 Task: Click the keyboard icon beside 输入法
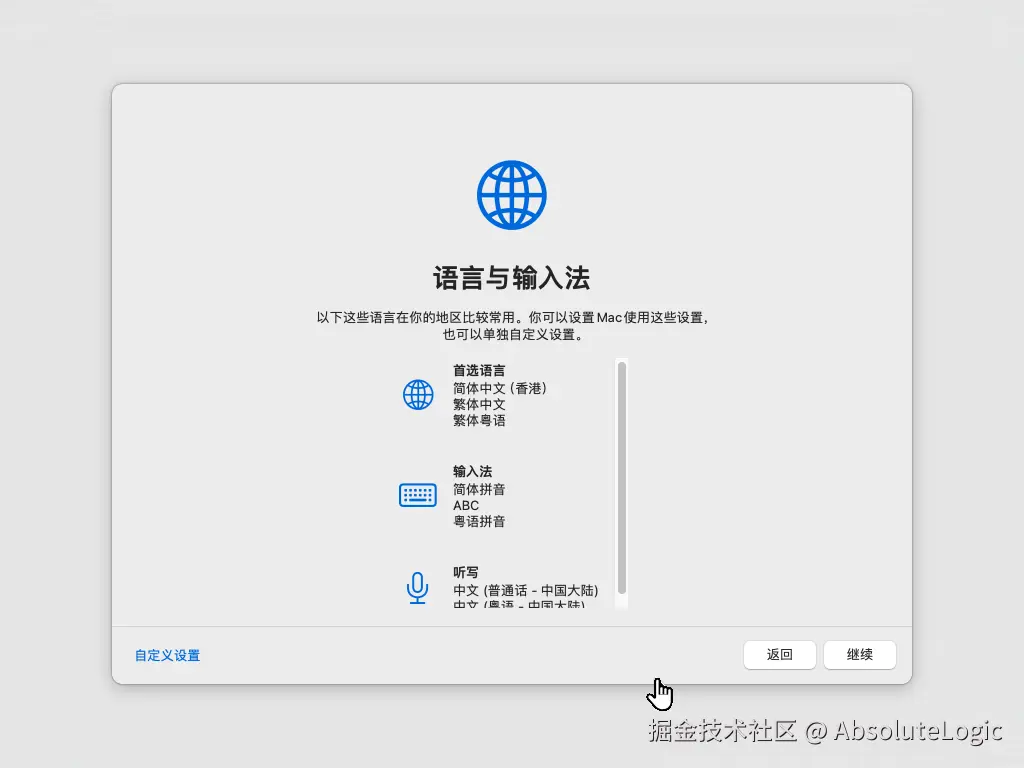tap(418, 495)
